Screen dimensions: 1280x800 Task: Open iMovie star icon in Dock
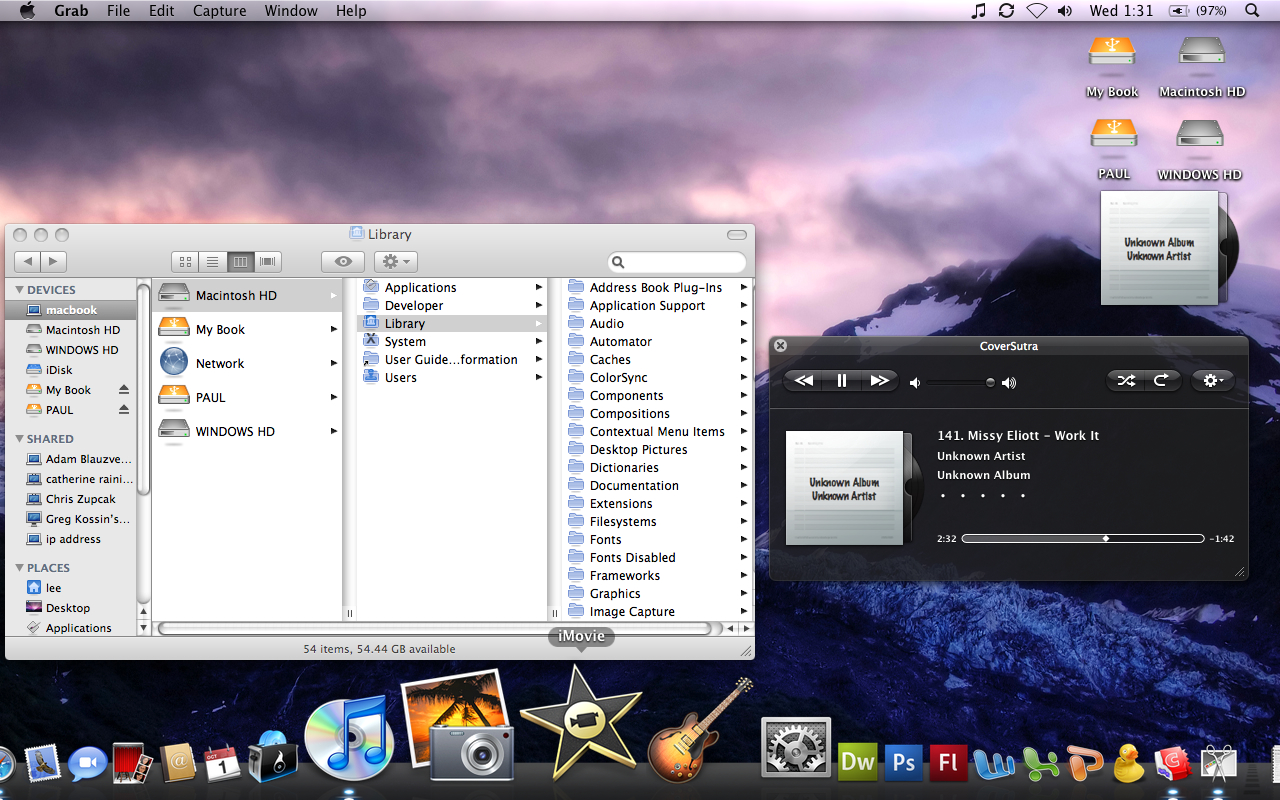580,724
